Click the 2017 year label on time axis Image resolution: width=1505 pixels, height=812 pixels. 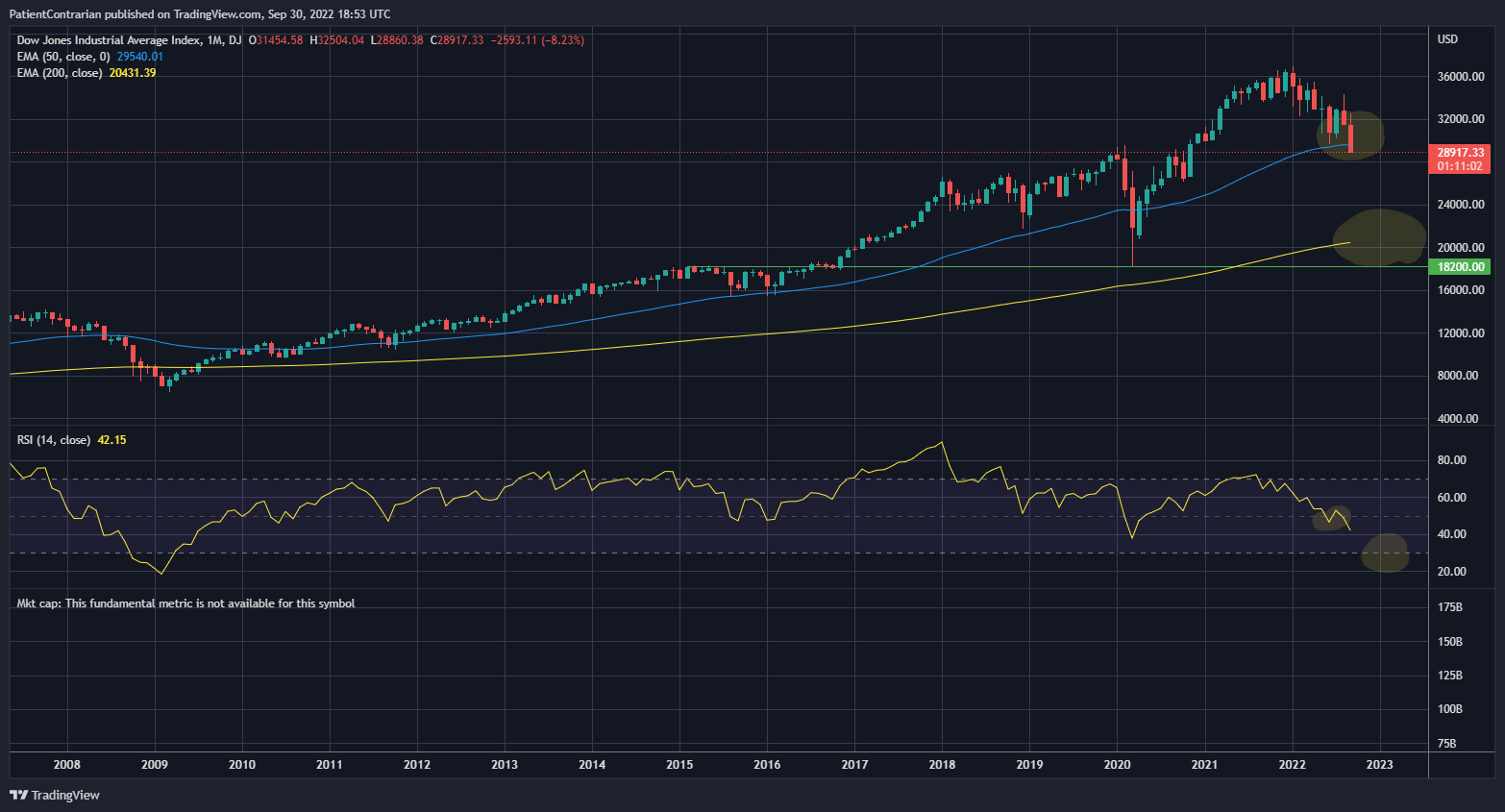pyautogui.click(x=854, y=765)
